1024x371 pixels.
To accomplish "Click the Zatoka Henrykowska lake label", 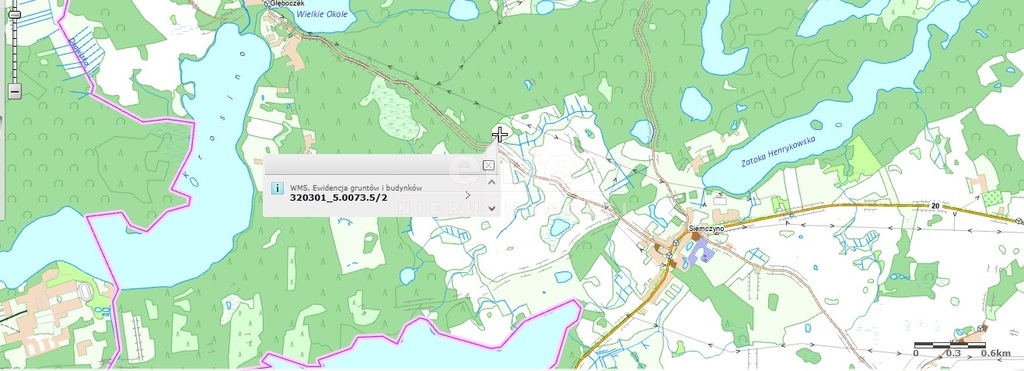I will tap(778, 152).
